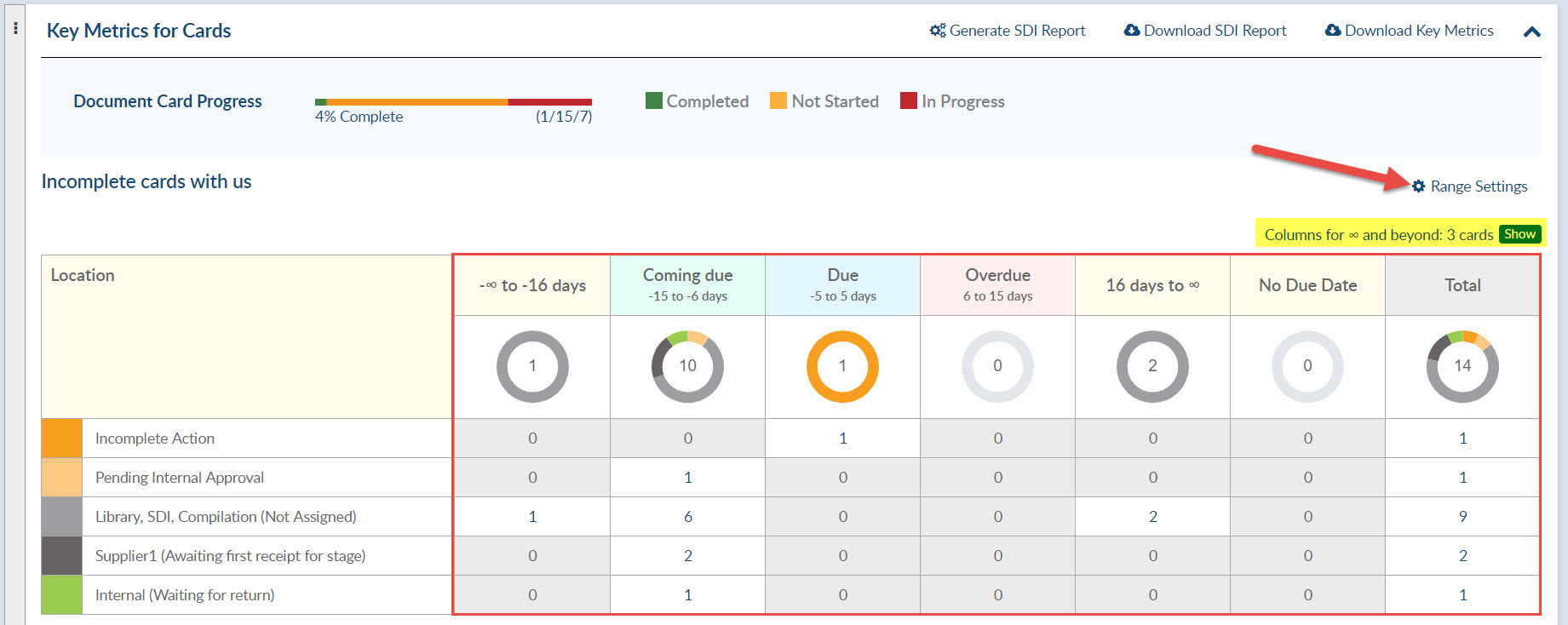Click gray swatch beside Library, SDI, Compilation
Viewport: 1568px width, 625px height.
tap(62, 517)
